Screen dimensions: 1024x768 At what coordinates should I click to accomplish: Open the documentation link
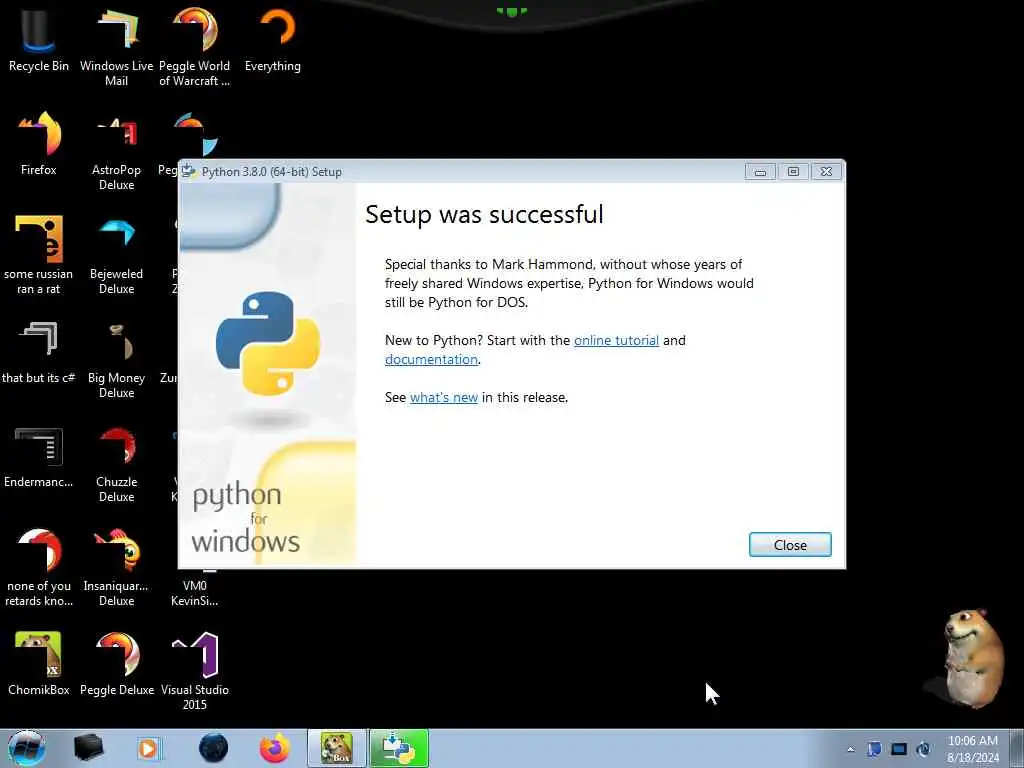click(431, 359)
